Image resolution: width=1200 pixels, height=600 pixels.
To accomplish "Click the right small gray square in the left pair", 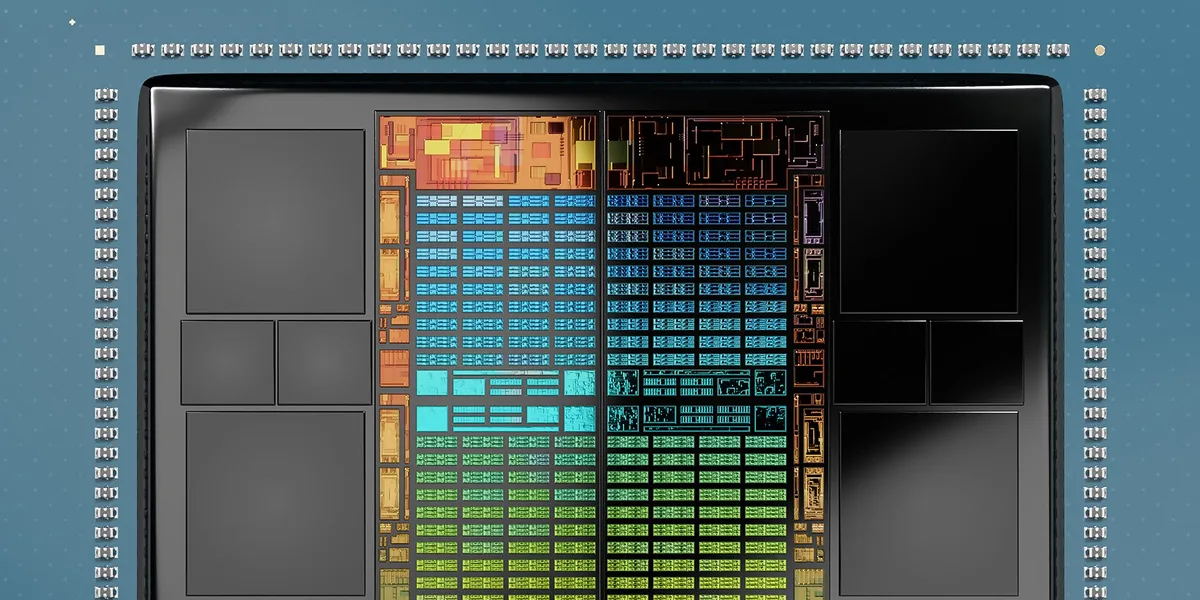I will tap(324, 362).
